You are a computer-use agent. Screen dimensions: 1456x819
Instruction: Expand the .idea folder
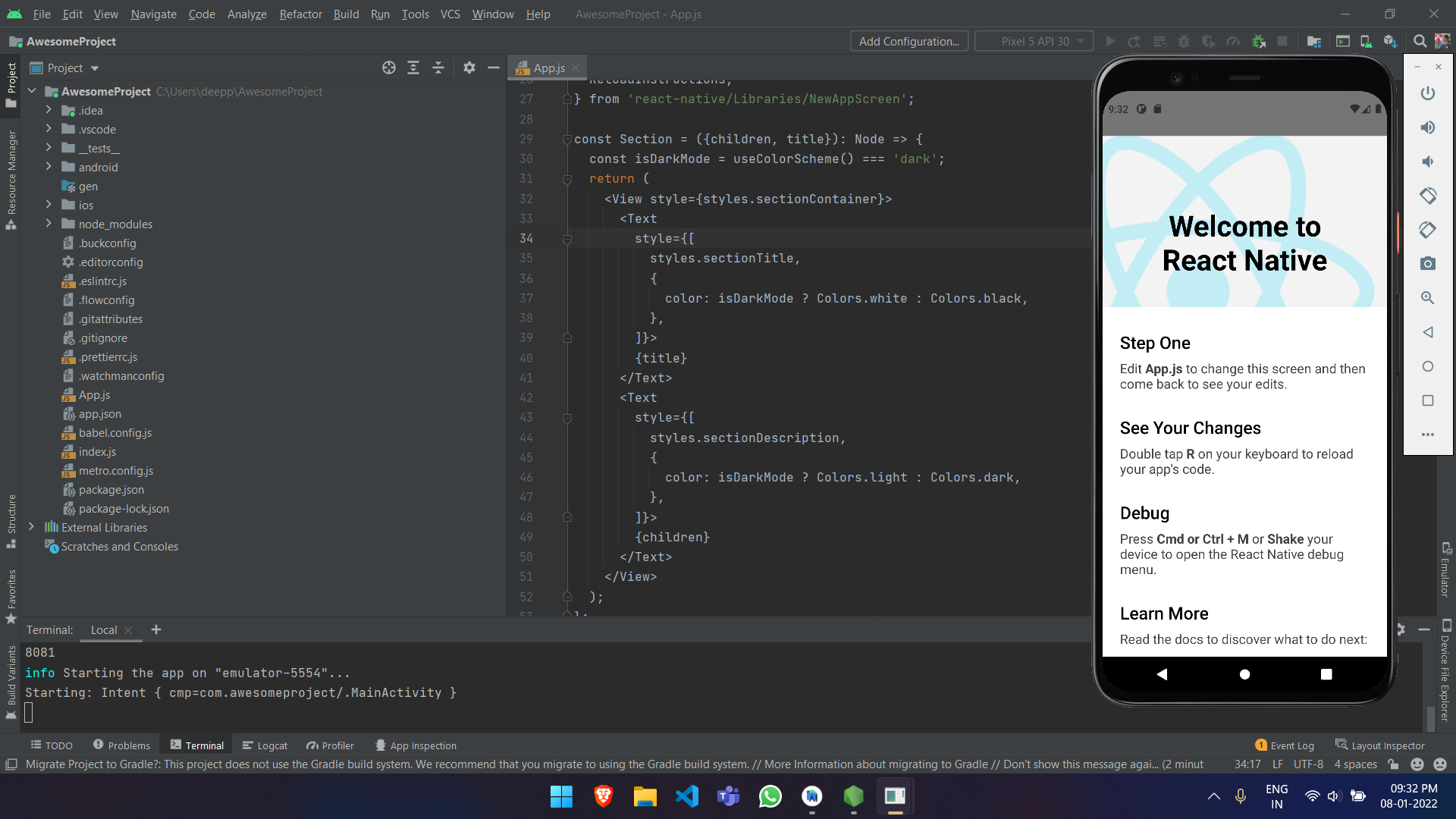click(49, 110)
